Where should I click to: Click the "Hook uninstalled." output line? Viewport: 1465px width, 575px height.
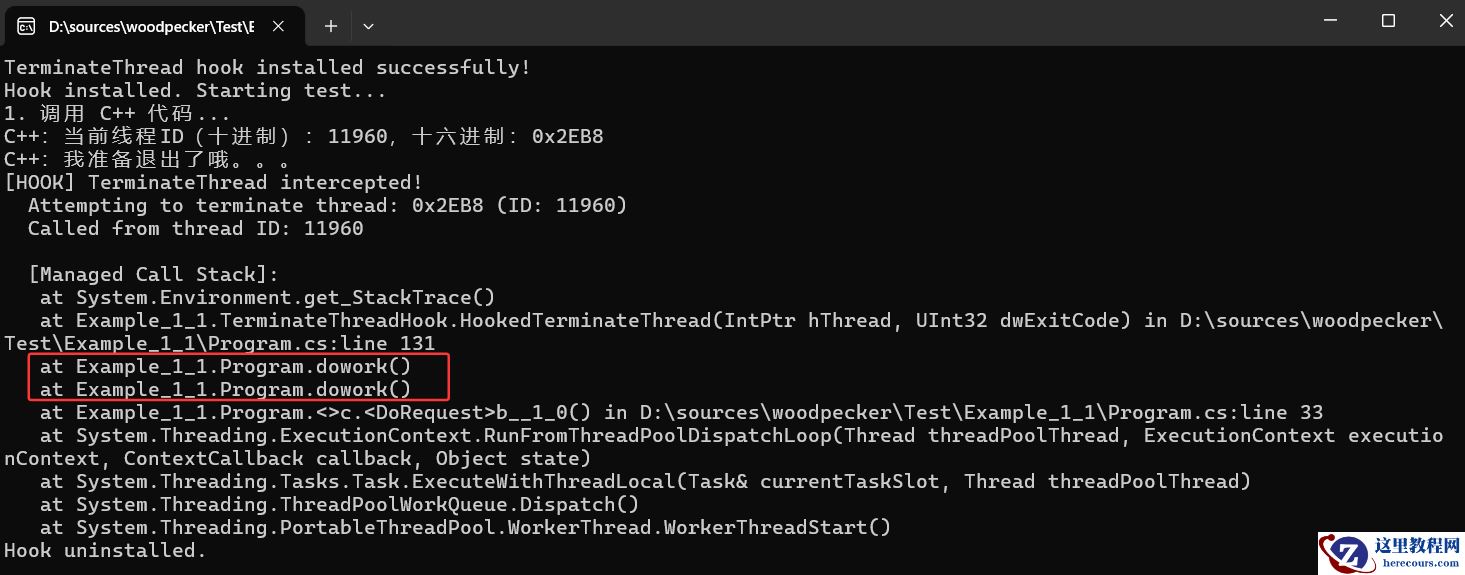pos(105,550)
